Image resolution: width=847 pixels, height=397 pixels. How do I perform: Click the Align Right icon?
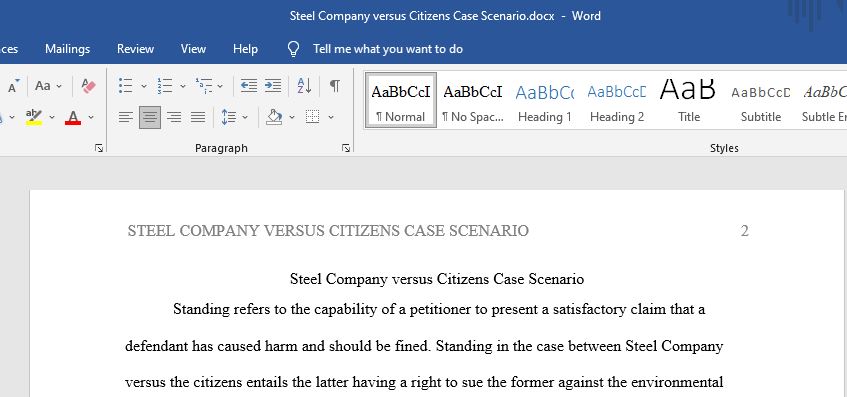pos(174,117)
